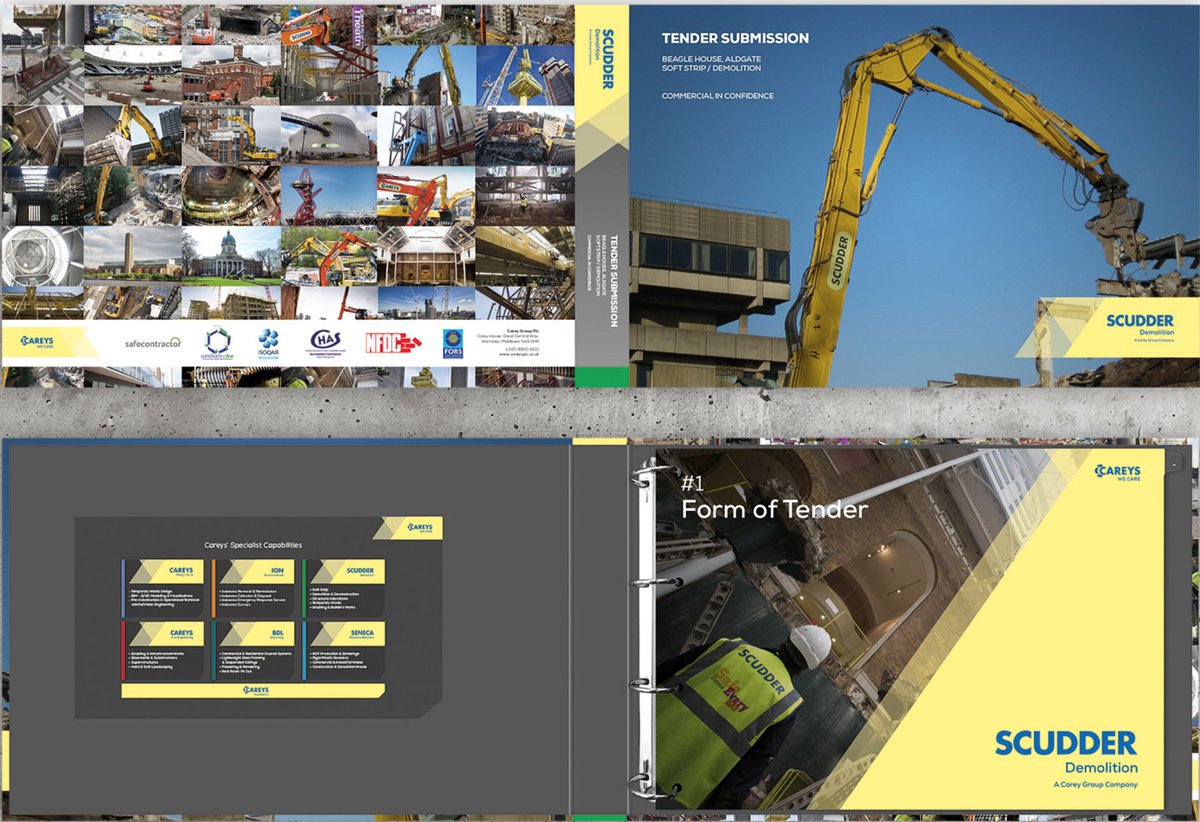Select the ION Environmental capability card
Viewport: 1200px width, 822px height.
[x=254, y=586]
